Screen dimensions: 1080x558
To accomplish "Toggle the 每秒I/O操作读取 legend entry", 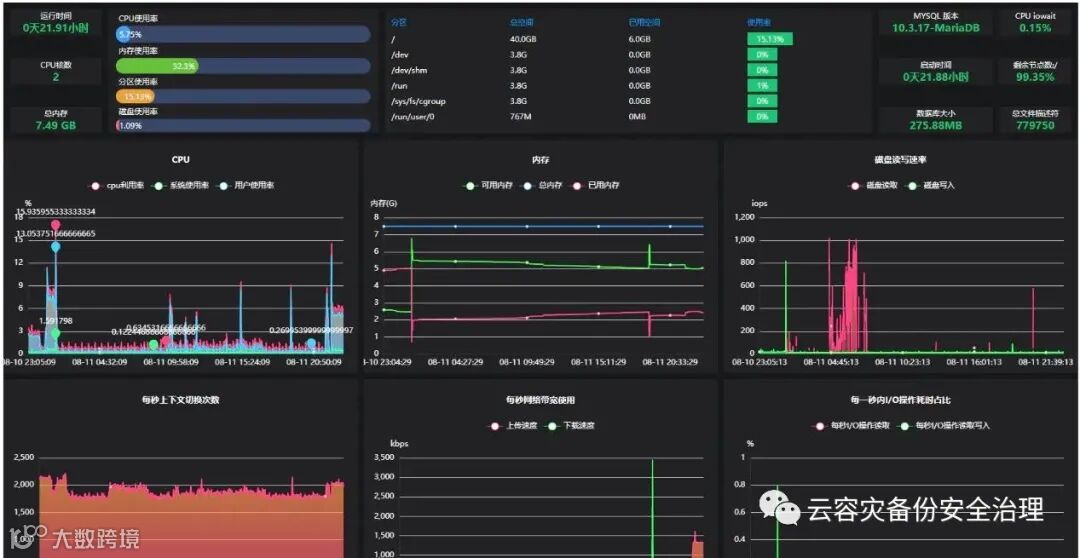I will click(852, 426).
